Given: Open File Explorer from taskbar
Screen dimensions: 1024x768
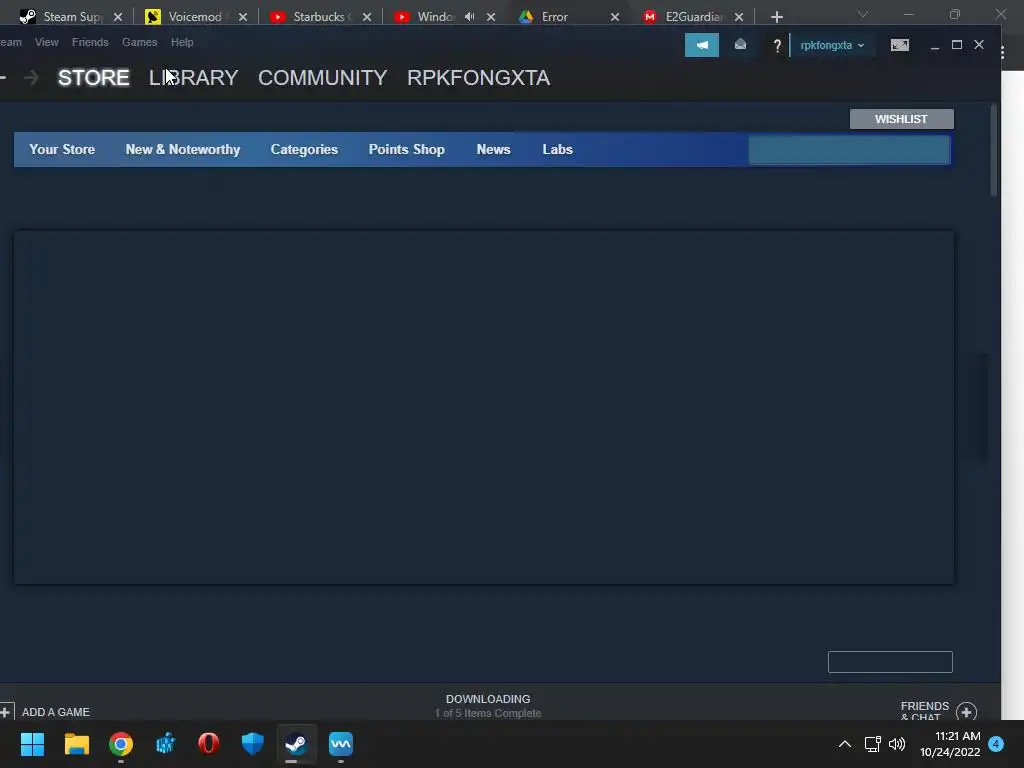Looking at the screenshot, I should (x=76, y=744).
